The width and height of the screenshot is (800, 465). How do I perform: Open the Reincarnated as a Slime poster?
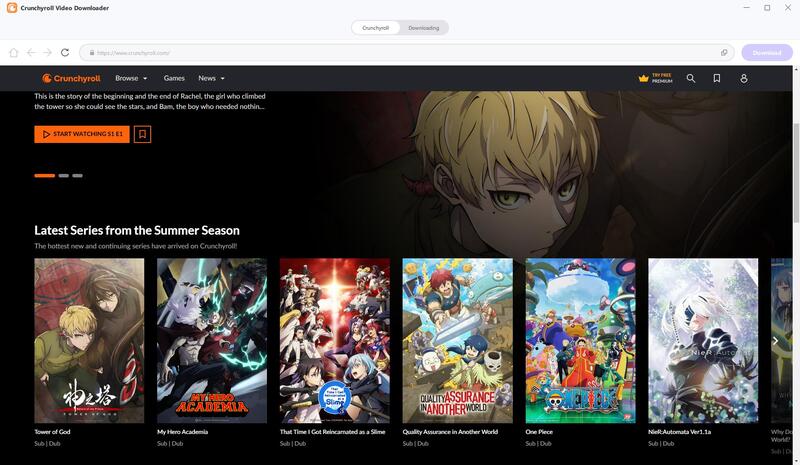[335, 340]
